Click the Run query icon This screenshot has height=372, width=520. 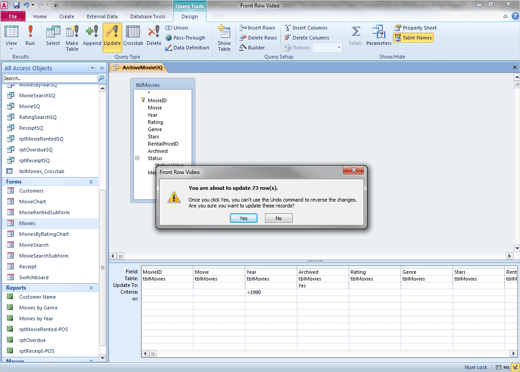click(30, 36)
